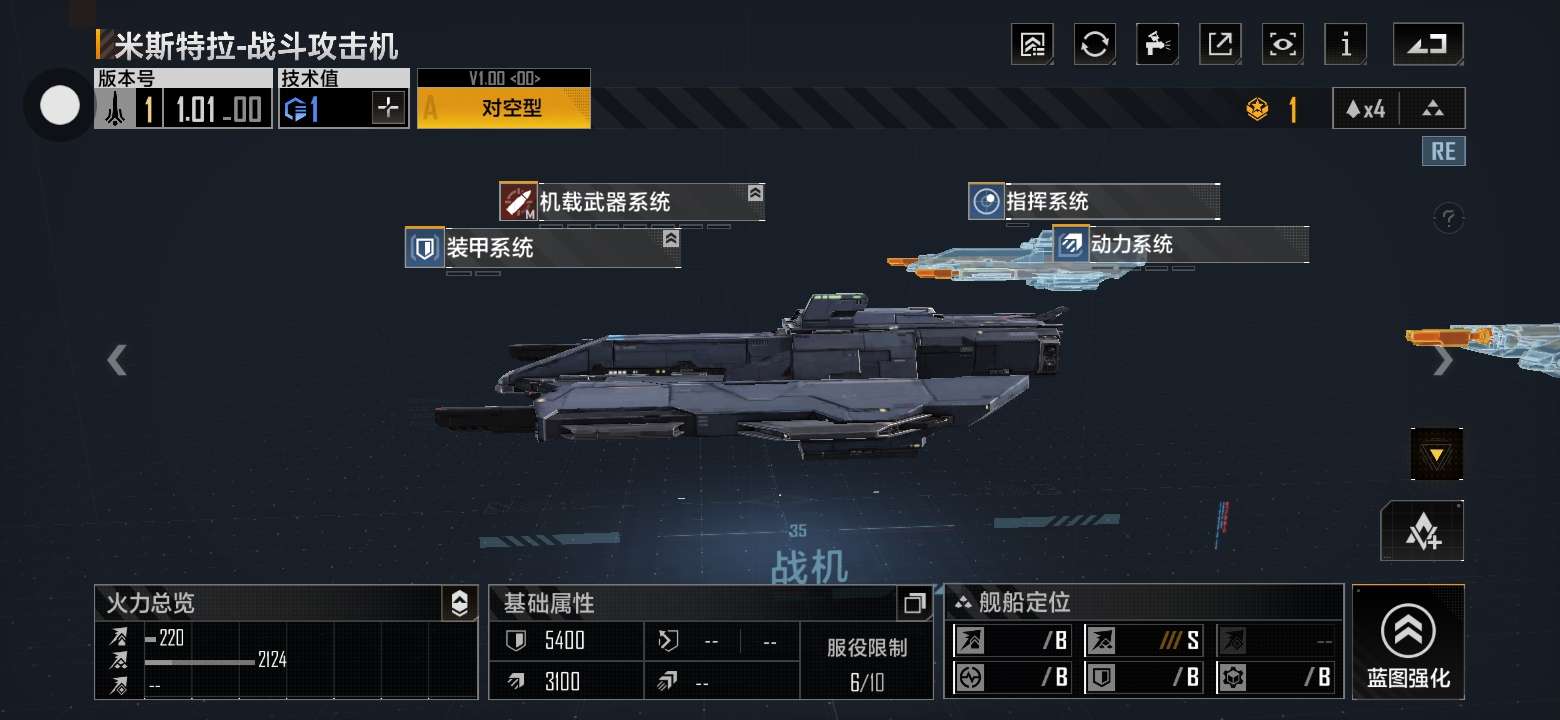
Task: Open 基础属性 details window icon
Action: pos(914,604)
